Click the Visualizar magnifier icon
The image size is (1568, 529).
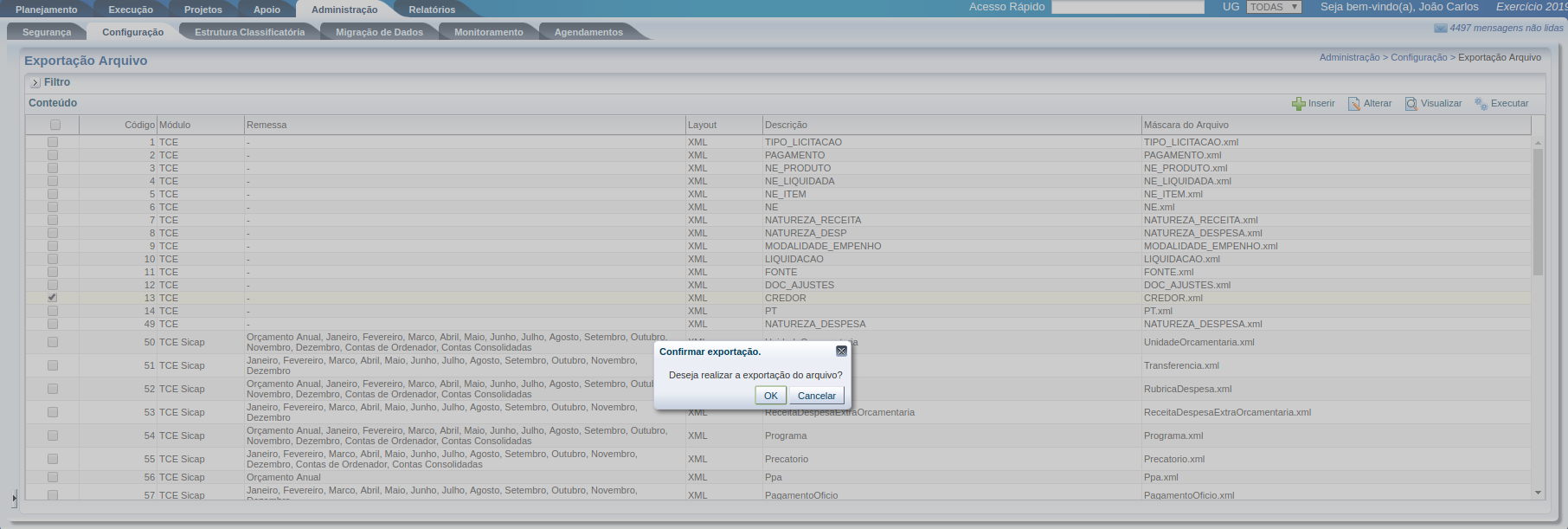[x=1411, y=104]
